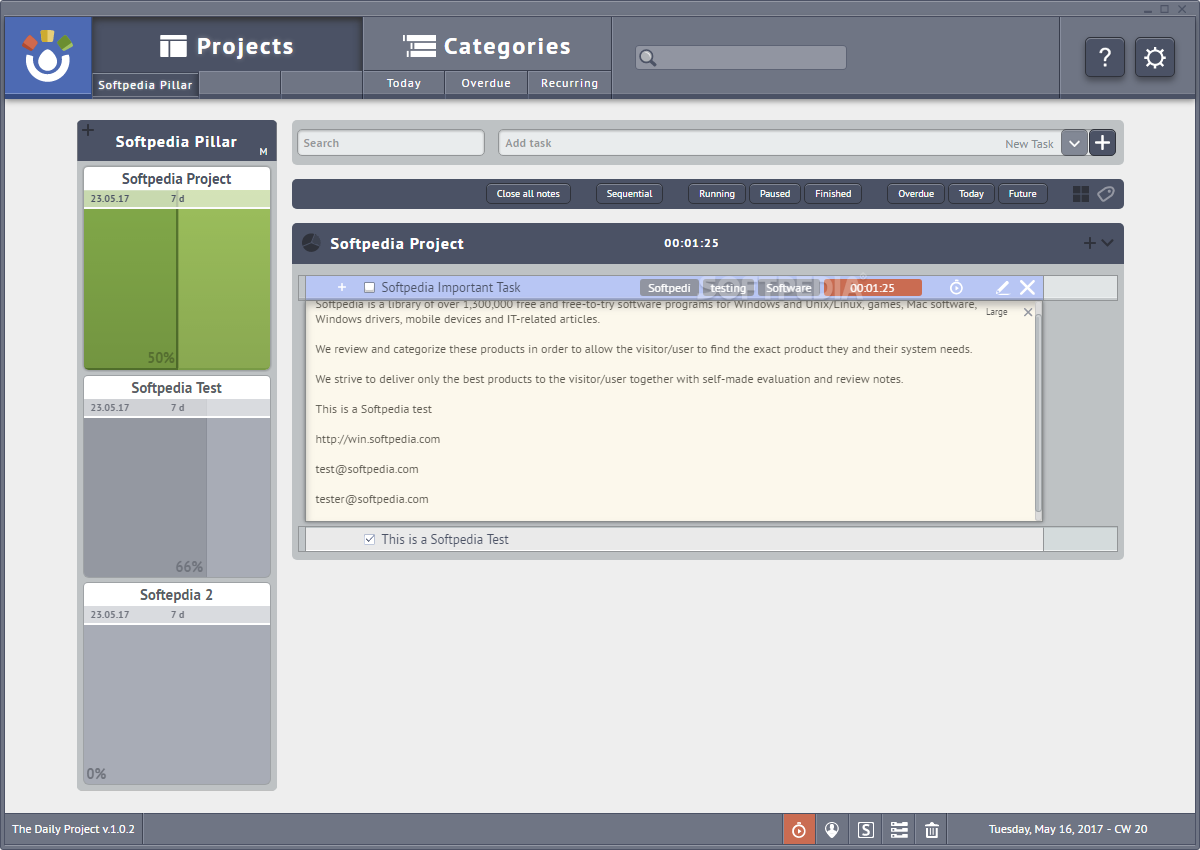Click the Software tag on task row
Viewport: 1200px width, 850px height.
coord(789,288)
